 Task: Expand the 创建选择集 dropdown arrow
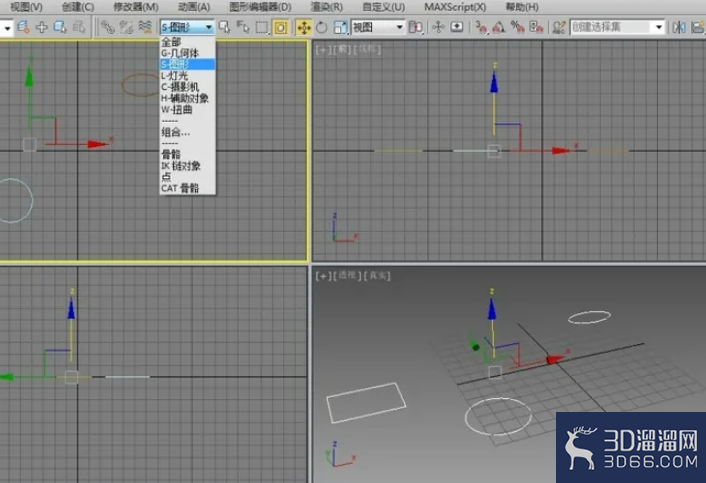point(659,27)
